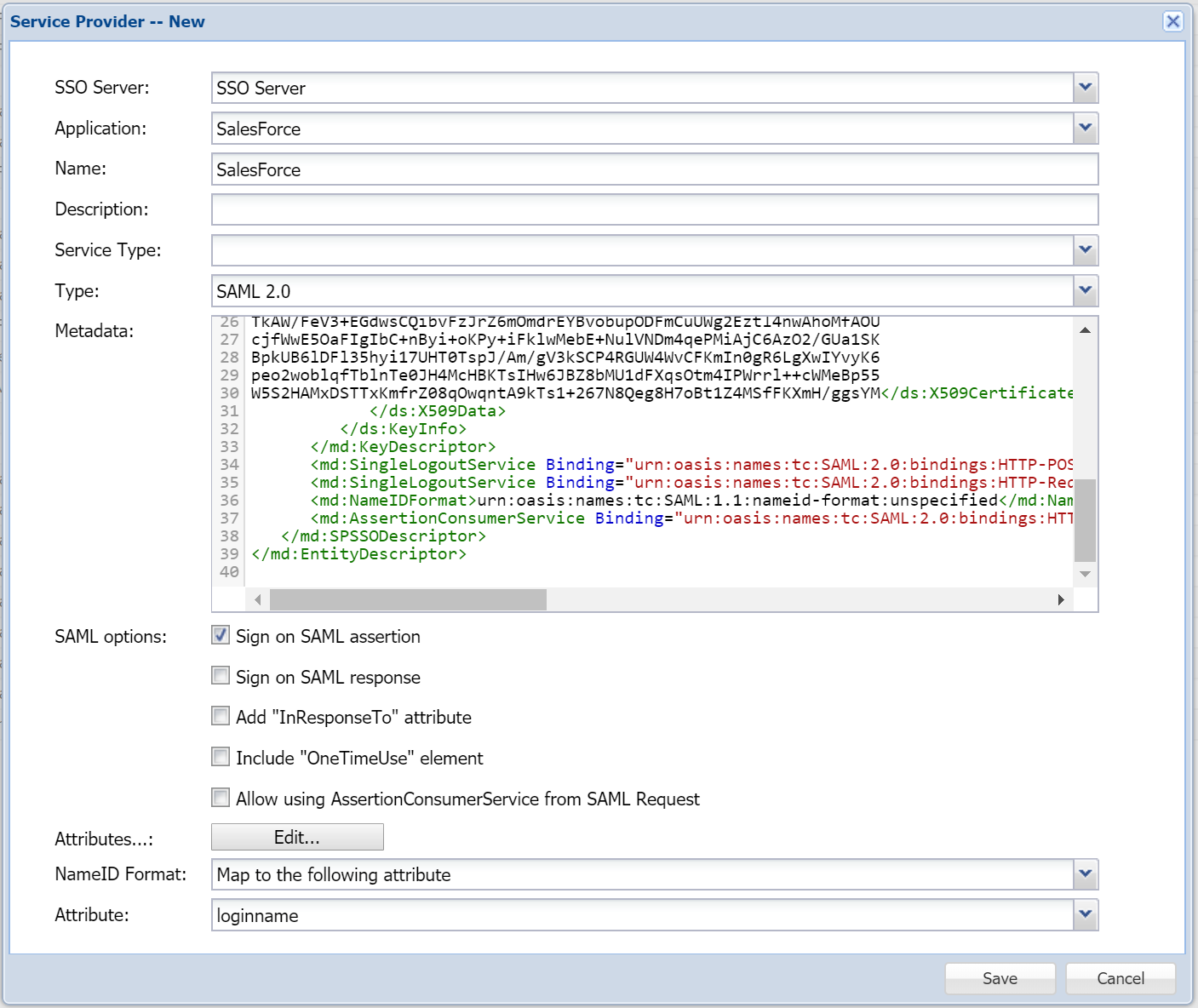Open the SSO Server dropdown
1198x1008 pixels.
[1085, 88]
